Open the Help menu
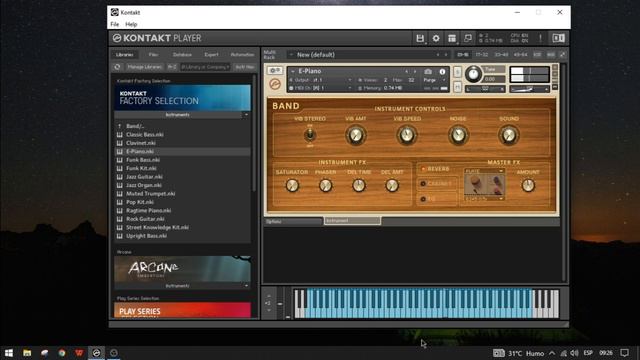This screenshot has height=360, width=640. tap(131, 24)
